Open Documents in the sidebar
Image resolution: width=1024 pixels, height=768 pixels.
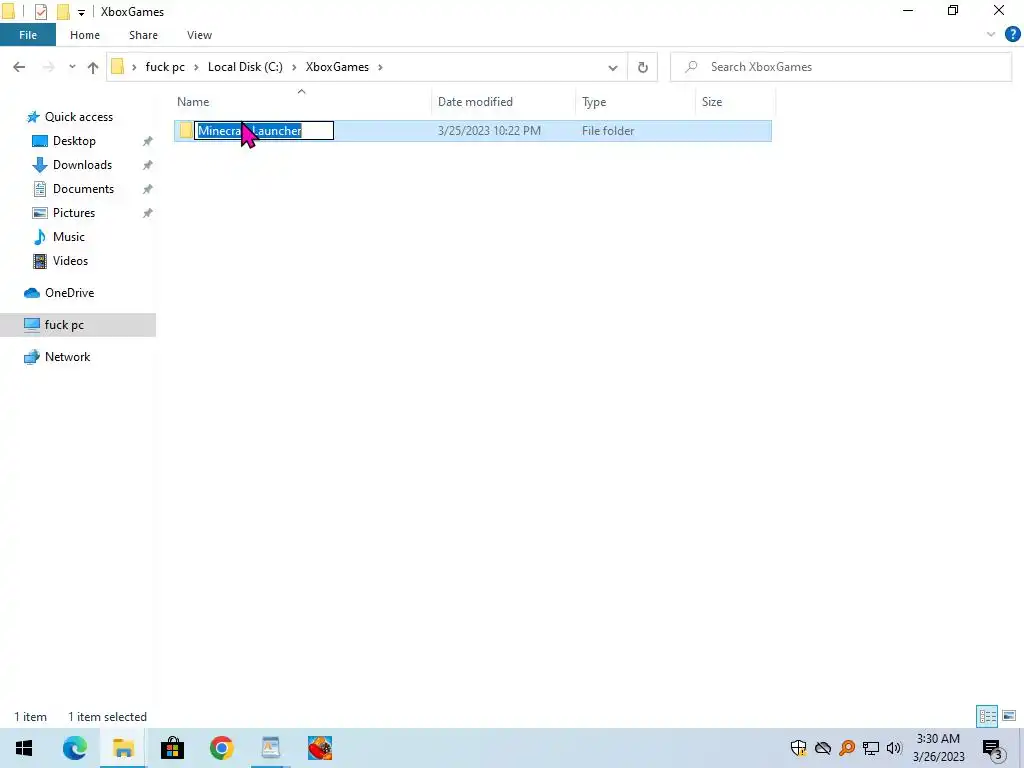click(x=83, y=189)
